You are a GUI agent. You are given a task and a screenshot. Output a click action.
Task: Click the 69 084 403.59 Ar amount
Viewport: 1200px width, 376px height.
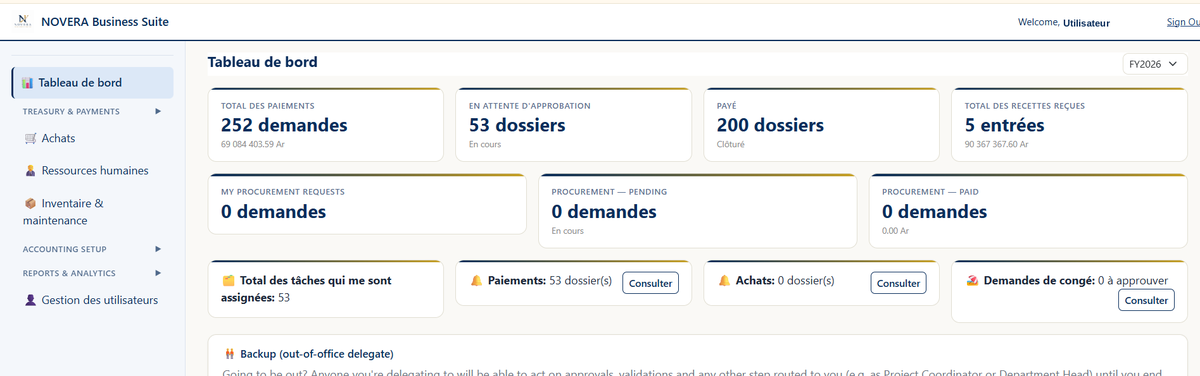tap(252, 145)
